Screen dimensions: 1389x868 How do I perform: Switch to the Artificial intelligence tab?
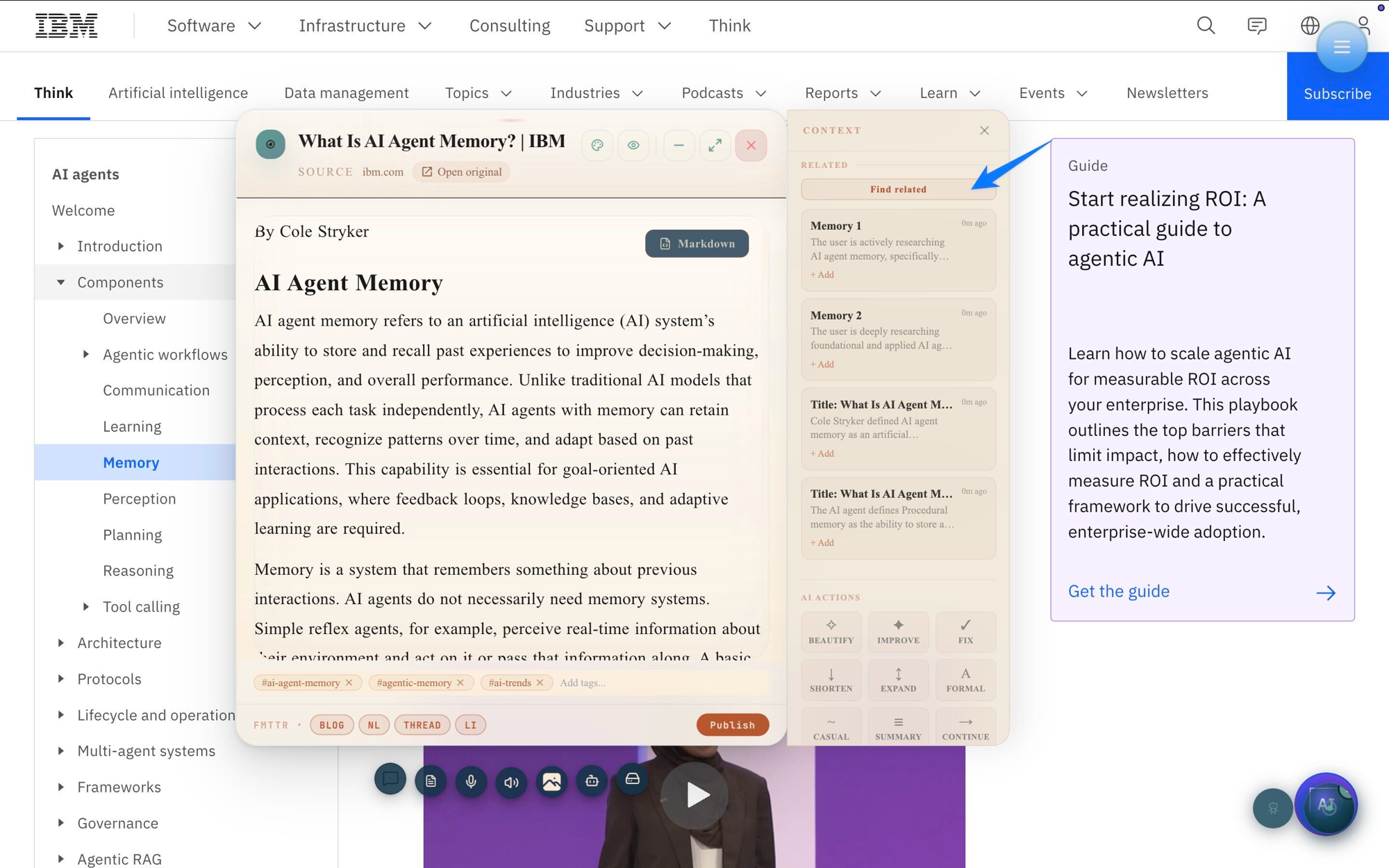[x=178, y=93]
